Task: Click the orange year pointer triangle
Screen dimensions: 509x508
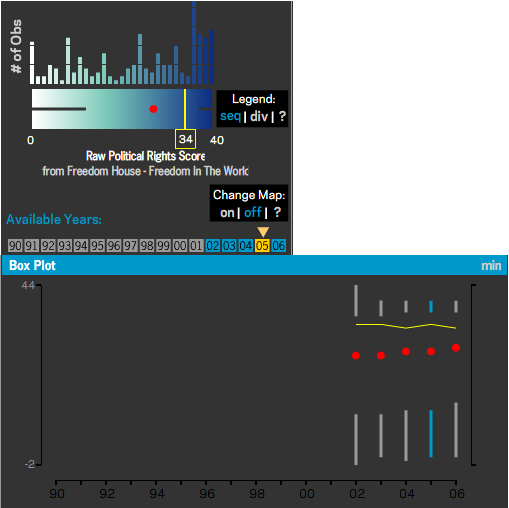Action: click(x=263, y=231)
